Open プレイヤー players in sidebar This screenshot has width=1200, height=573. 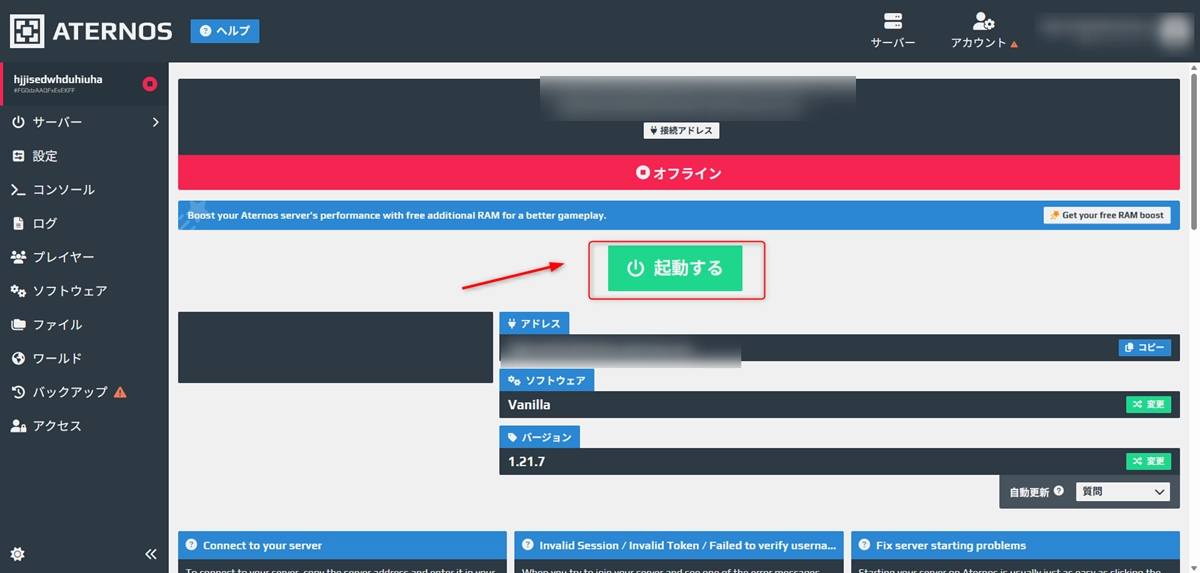pos(84,257)
